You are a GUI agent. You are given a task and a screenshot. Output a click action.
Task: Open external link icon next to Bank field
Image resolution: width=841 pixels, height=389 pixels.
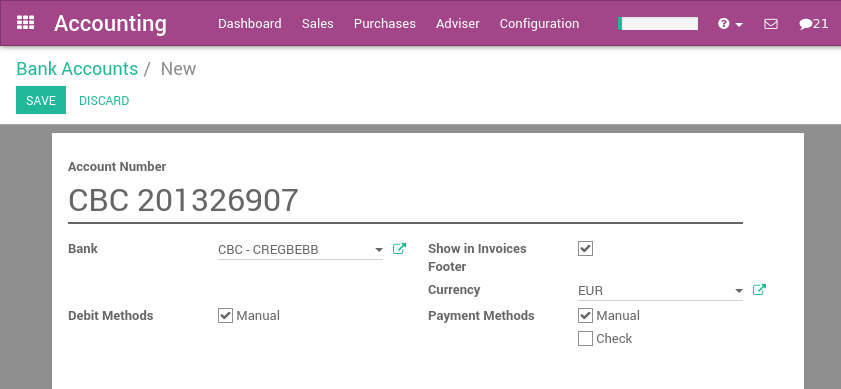pyautogui.click(x=399, y=249)
